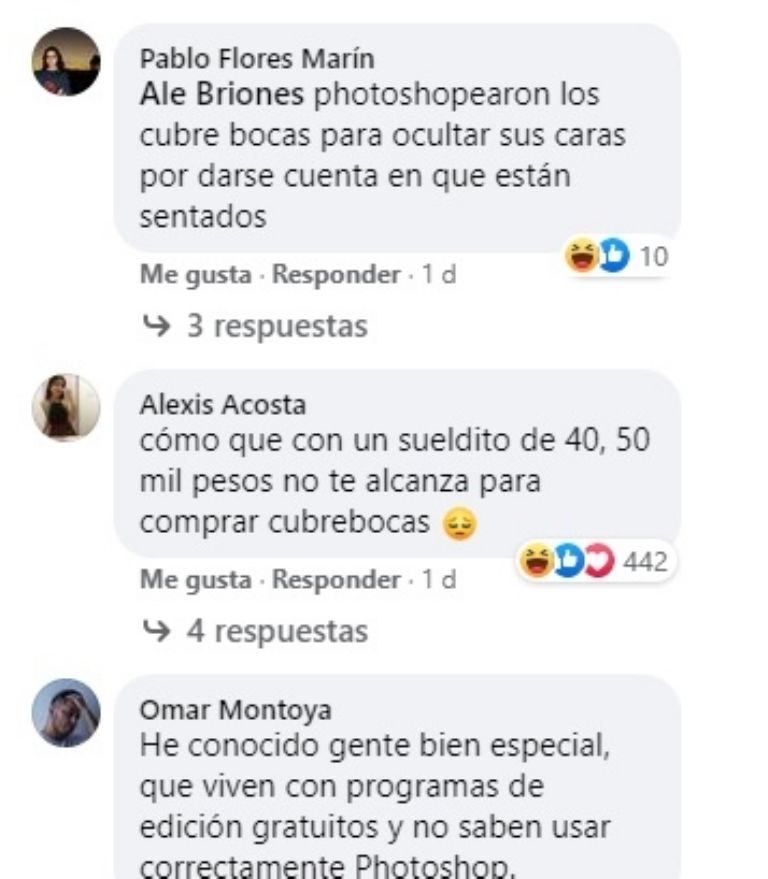Click the blue like reaction icon on Alexis's comment
The image size is (768, 879).
(568, 560)
